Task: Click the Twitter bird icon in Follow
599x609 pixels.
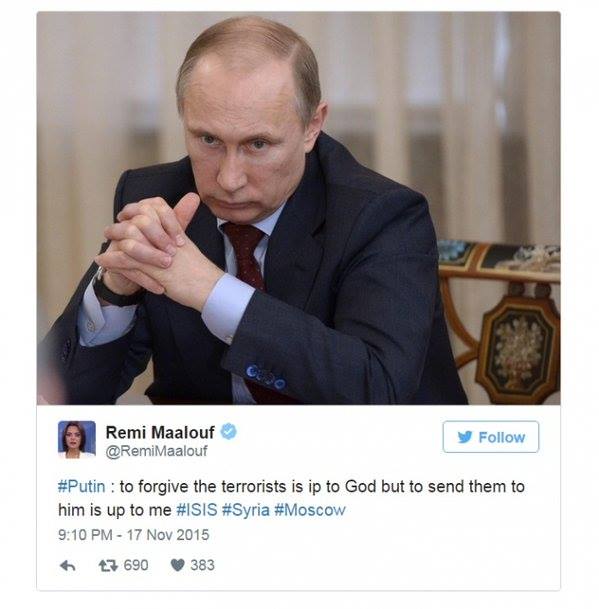Action: (x=465, y=437)
